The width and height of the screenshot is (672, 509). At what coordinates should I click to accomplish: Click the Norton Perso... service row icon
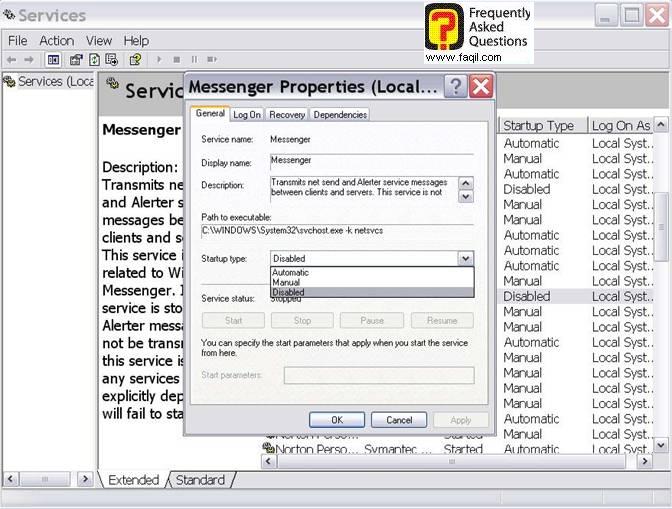click(268, 448)
